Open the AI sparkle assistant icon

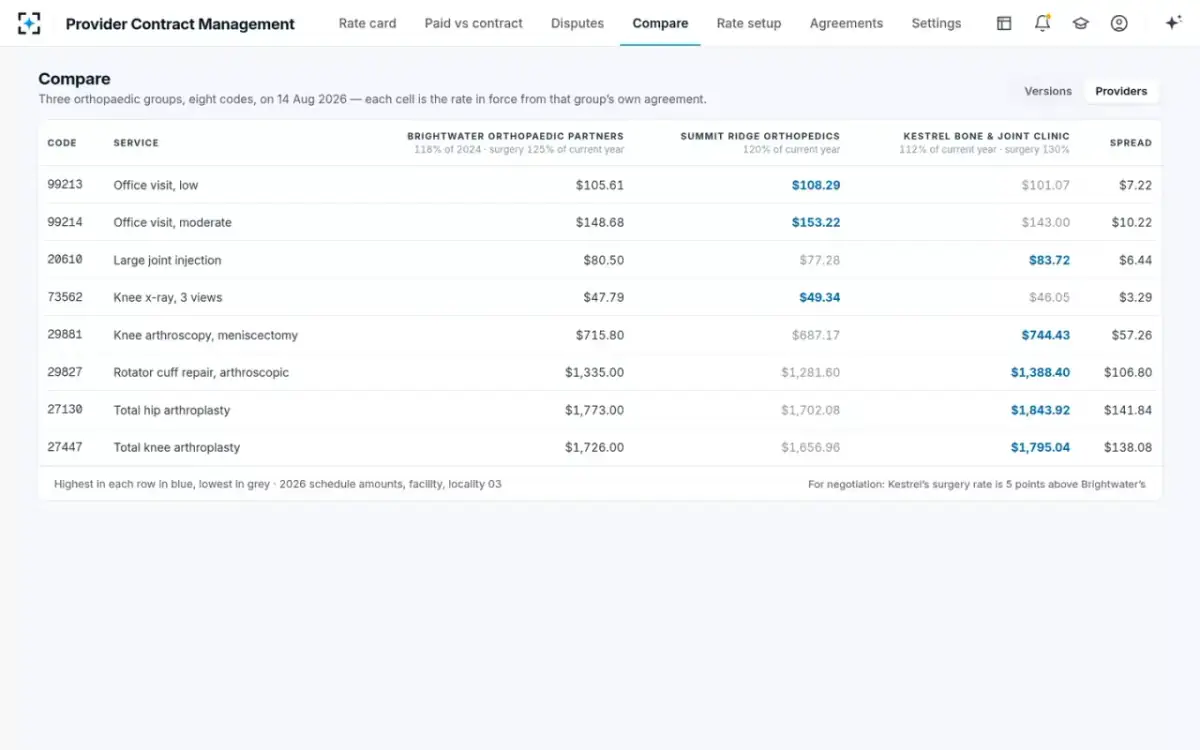point(1173,23)
